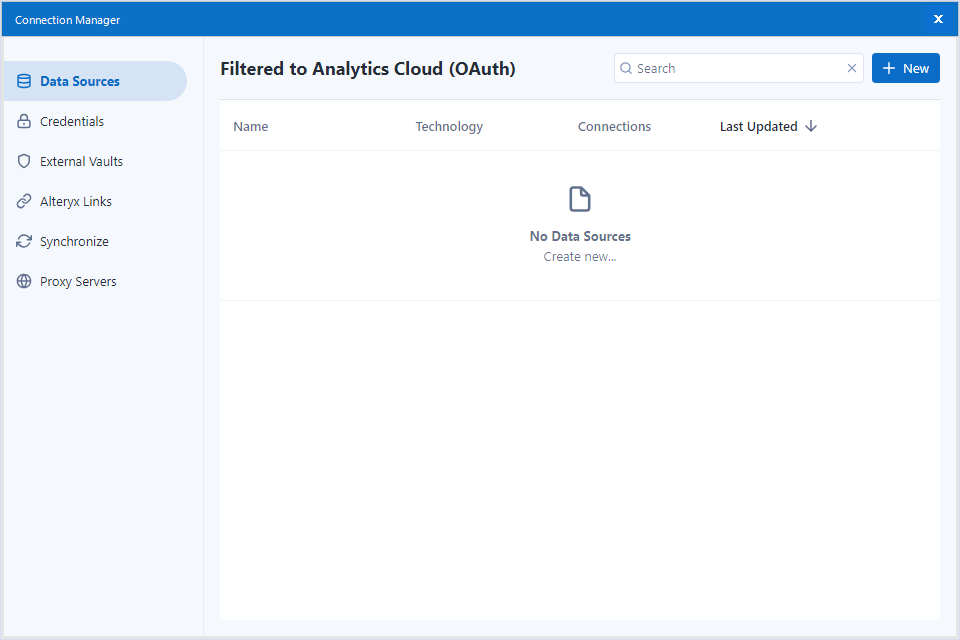Clear the search field with X
The width and height of the screenshot is (960, 640).
coord(852,68)
